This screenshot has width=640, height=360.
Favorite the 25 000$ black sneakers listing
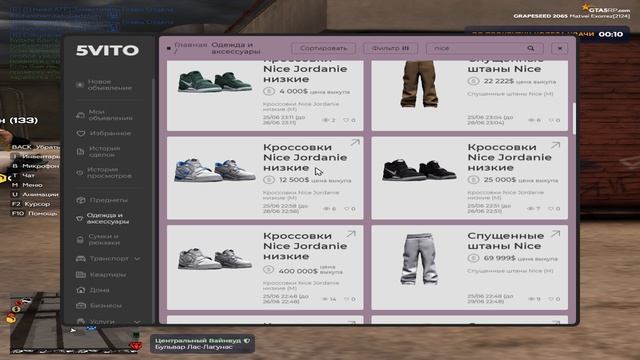[551, 209]
